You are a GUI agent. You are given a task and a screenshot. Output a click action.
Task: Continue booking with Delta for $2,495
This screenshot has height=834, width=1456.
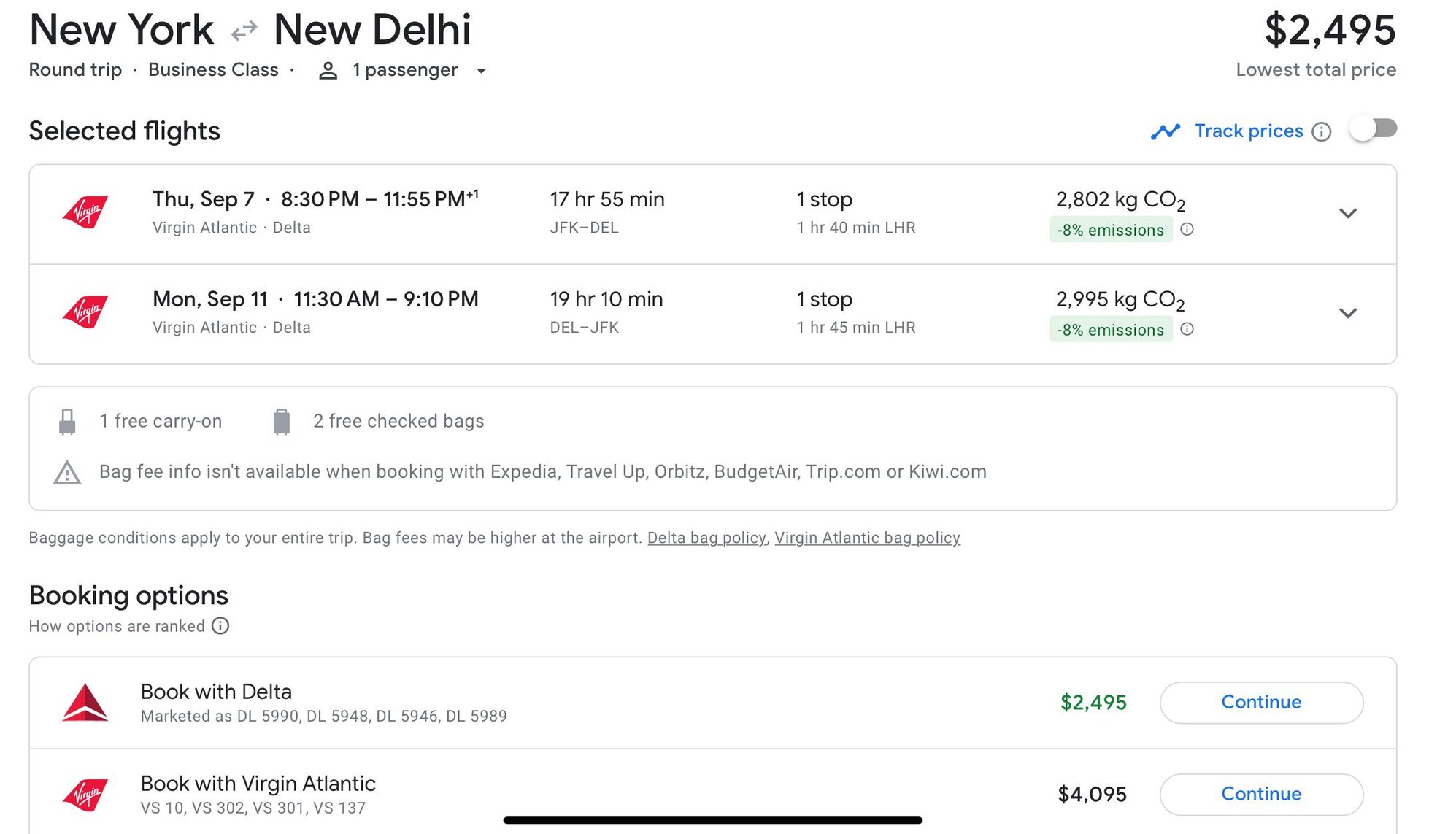click(x=1260, y=702)
